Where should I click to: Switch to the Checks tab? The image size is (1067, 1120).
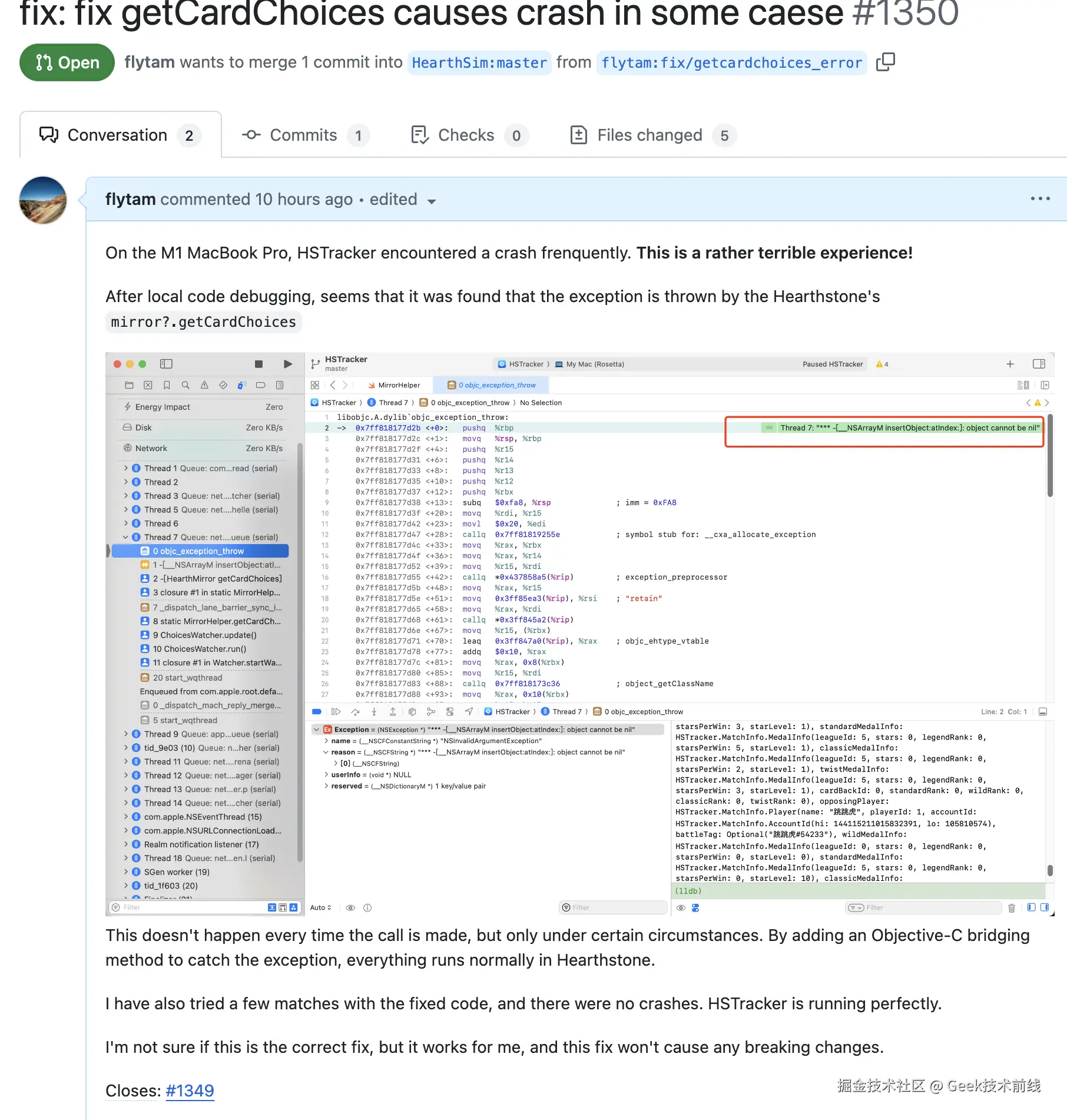469,135
